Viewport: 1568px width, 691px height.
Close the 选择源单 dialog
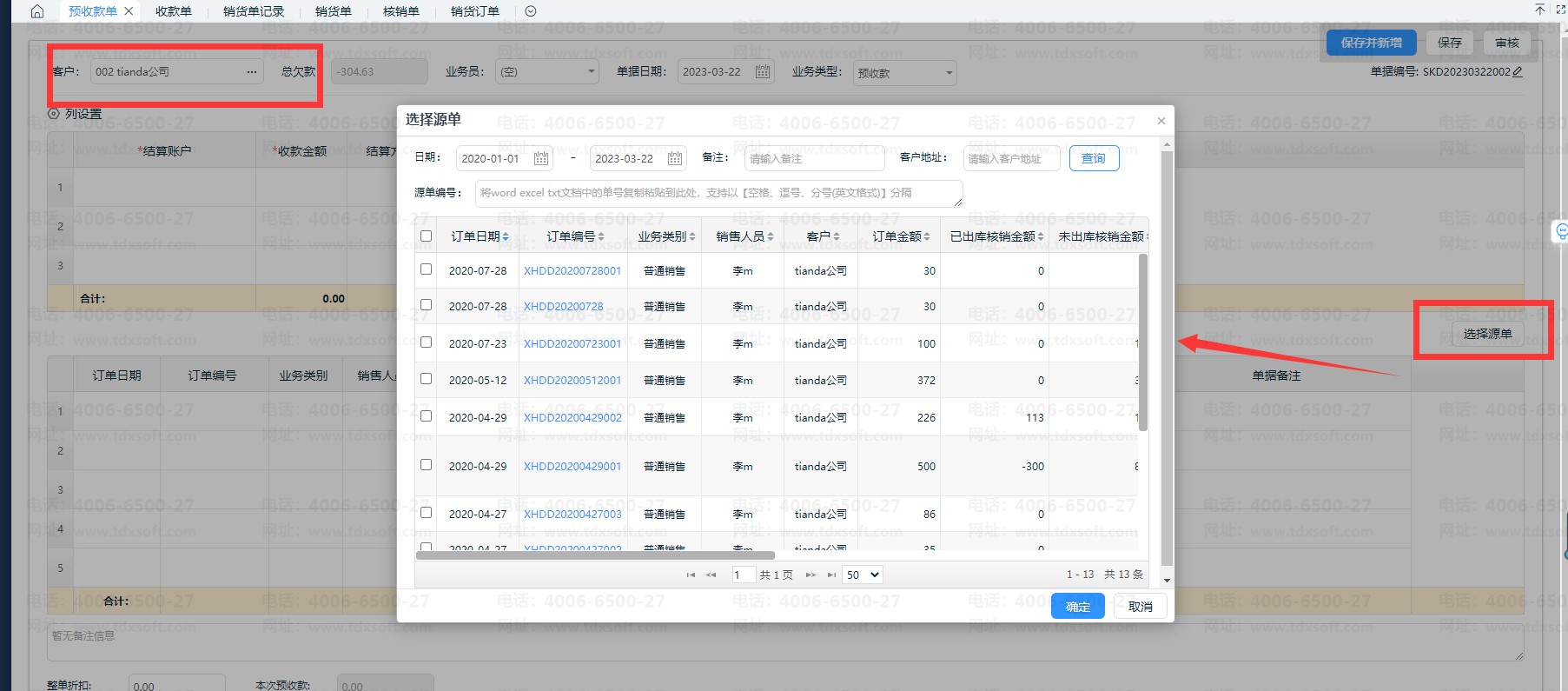[x=1161, y=121]
